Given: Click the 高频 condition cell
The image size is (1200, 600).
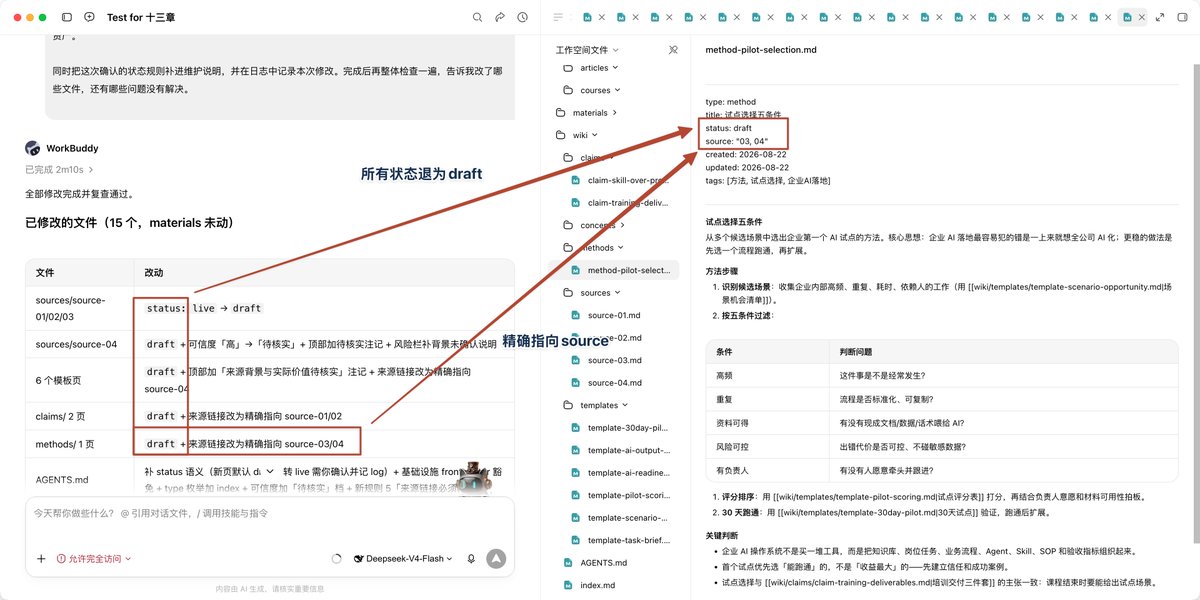Looking at the screenshot, I should click(767, 376).
